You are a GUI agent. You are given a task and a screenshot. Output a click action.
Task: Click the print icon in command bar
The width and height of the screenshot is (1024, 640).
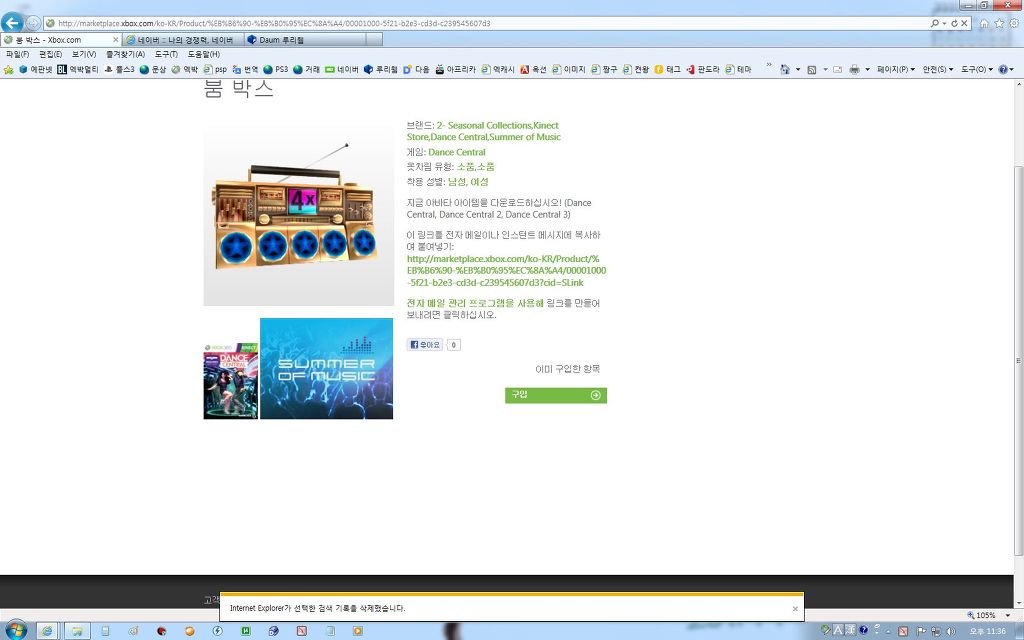(854, 69)
